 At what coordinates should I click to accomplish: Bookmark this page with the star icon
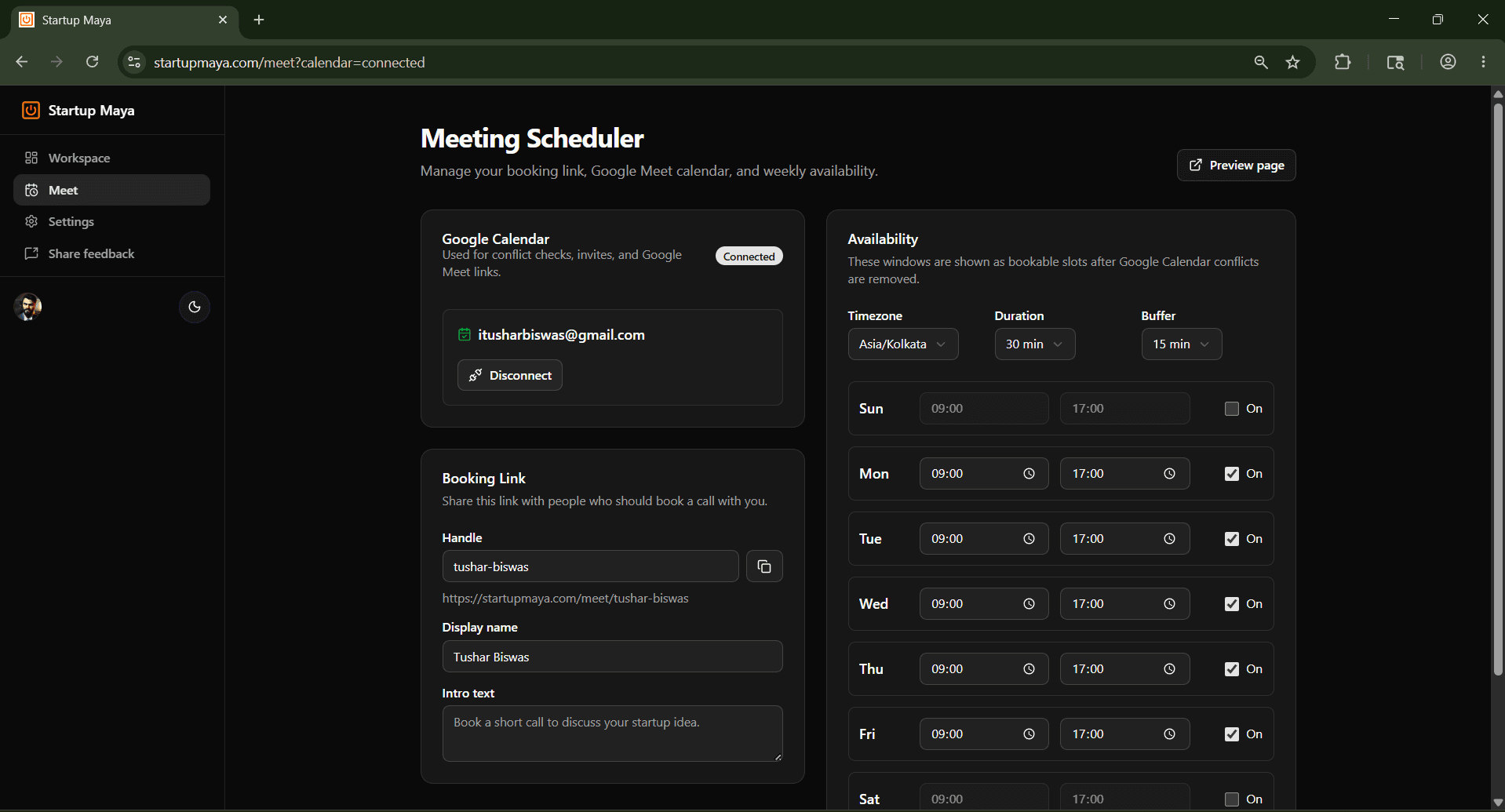coord(1293,62)
